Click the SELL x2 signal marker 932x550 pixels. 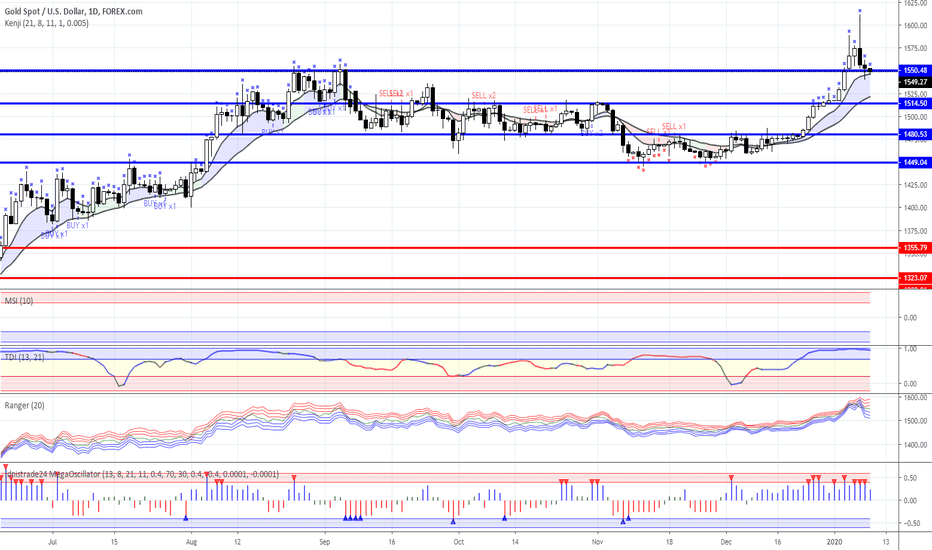point(484,95)
